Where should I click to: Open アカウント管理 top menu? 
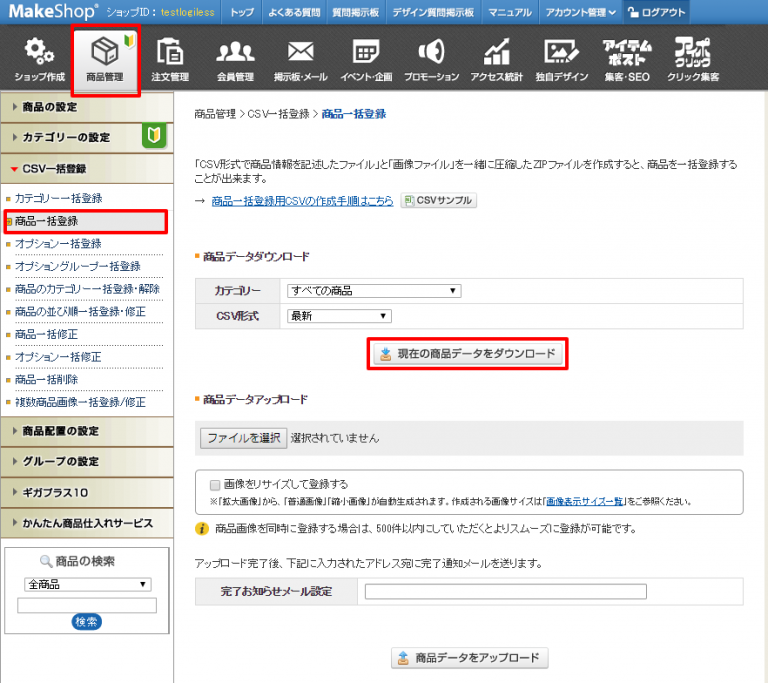click(579, 12)
